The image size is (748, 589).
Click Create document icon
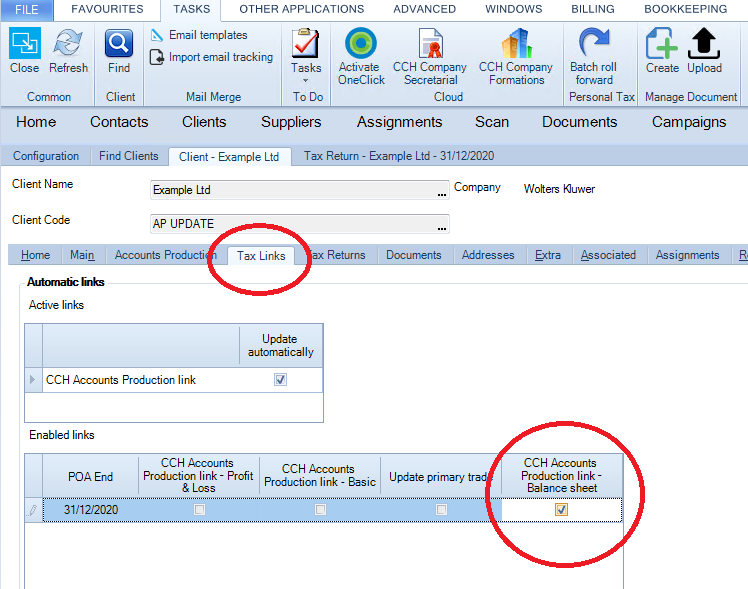click(662, 43)
